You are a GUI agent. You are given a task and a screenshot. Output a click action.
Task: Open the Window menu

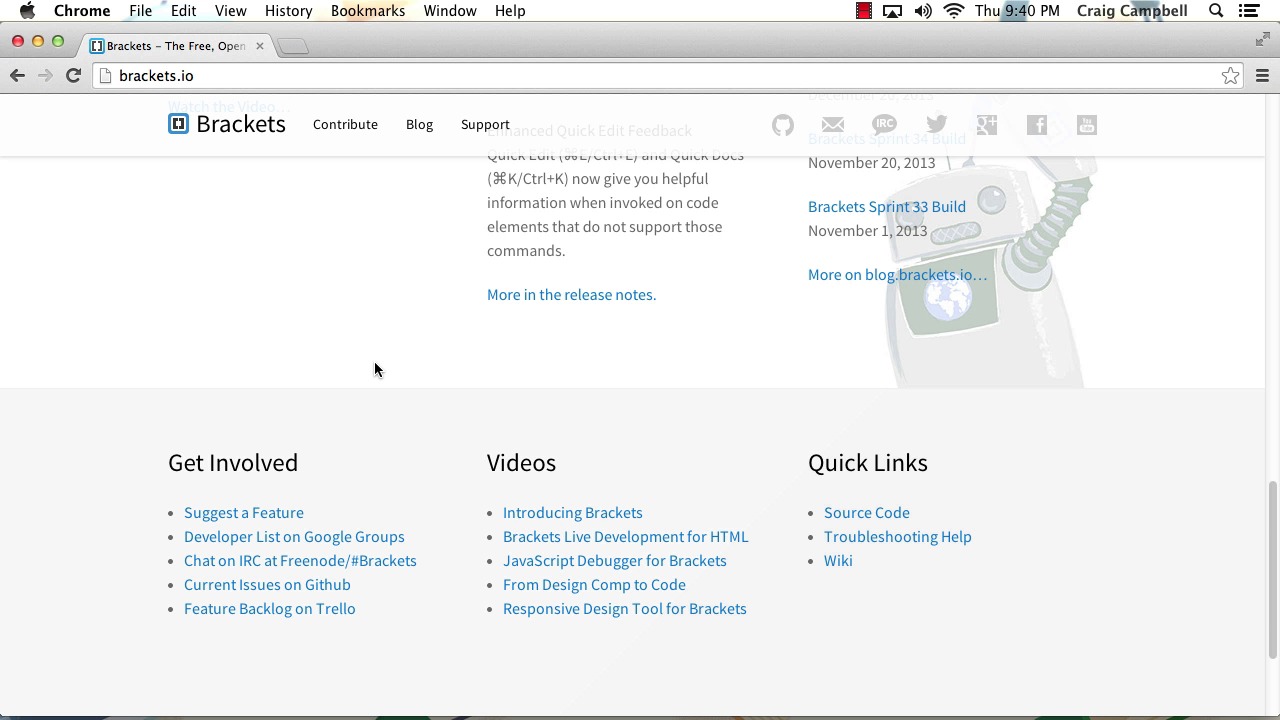450,11
